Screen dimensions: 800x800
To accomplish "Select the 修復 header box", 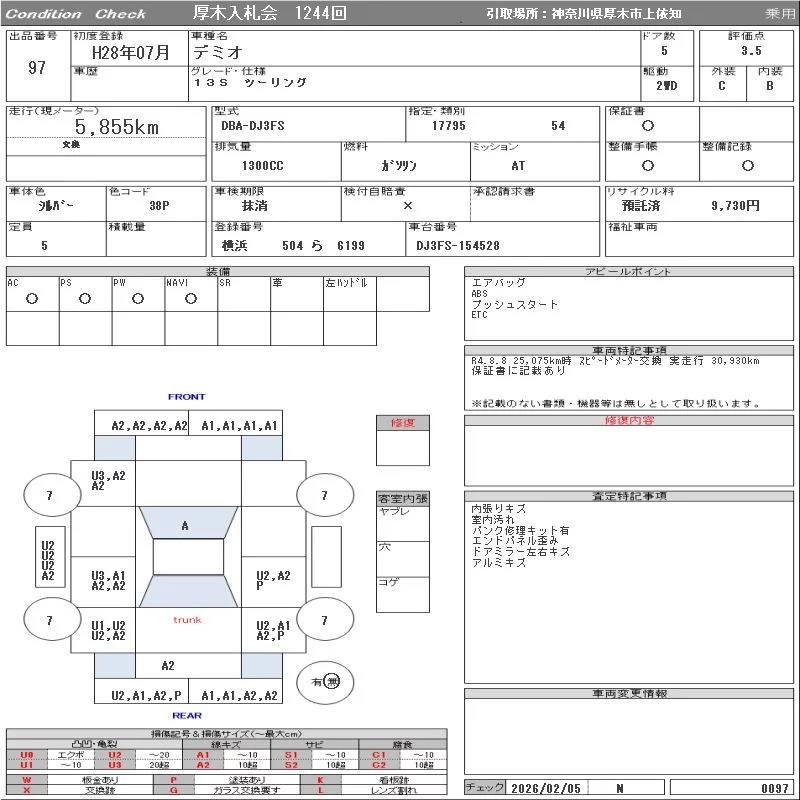I will tap(402, 423).
